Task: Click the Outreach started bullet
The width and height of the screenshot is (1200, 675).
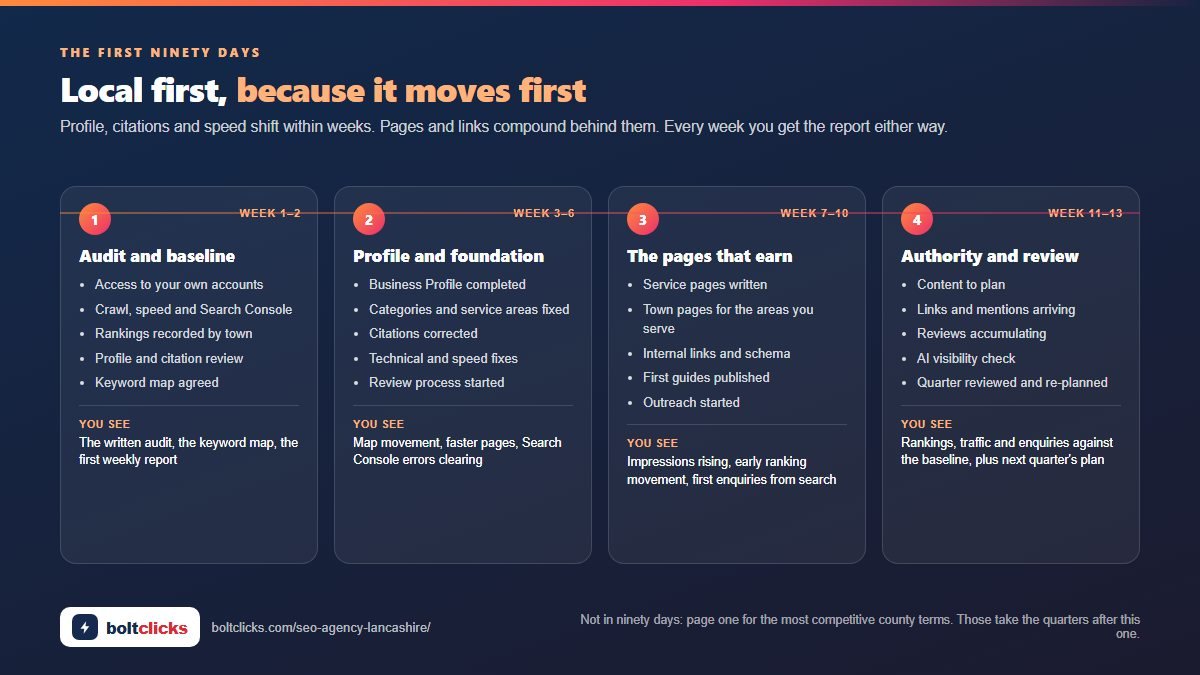Action: 691,402
